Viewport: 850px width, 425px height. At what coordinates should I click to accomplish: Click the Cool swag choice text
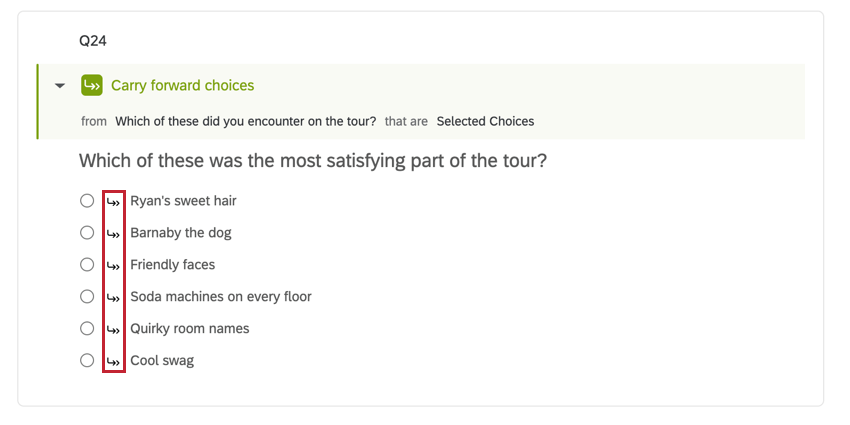click(x=162, y=361)
